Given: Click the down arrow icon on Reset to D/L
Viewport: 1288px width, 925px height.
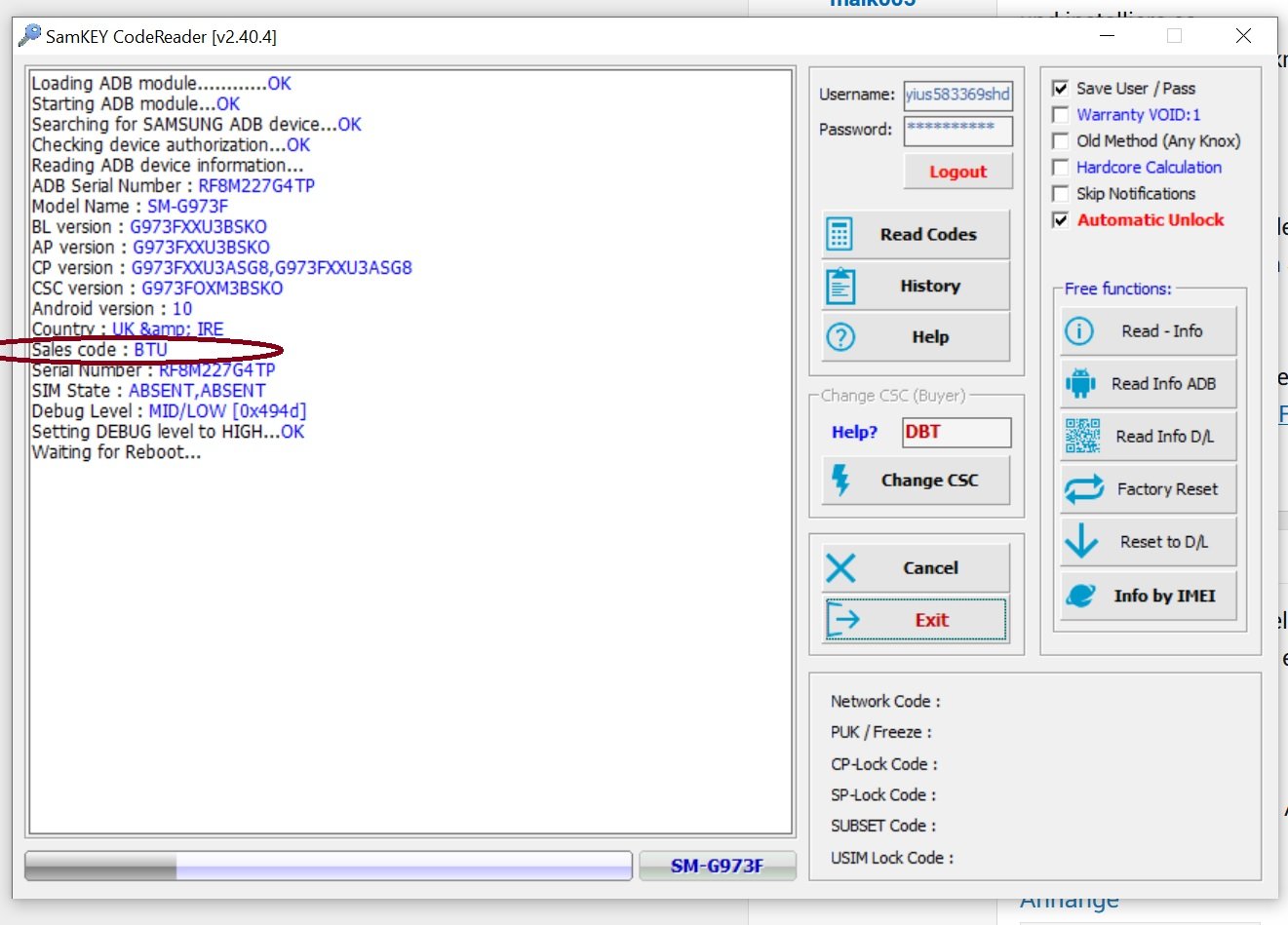Looking at the screenshot, I should [1081, 541].
